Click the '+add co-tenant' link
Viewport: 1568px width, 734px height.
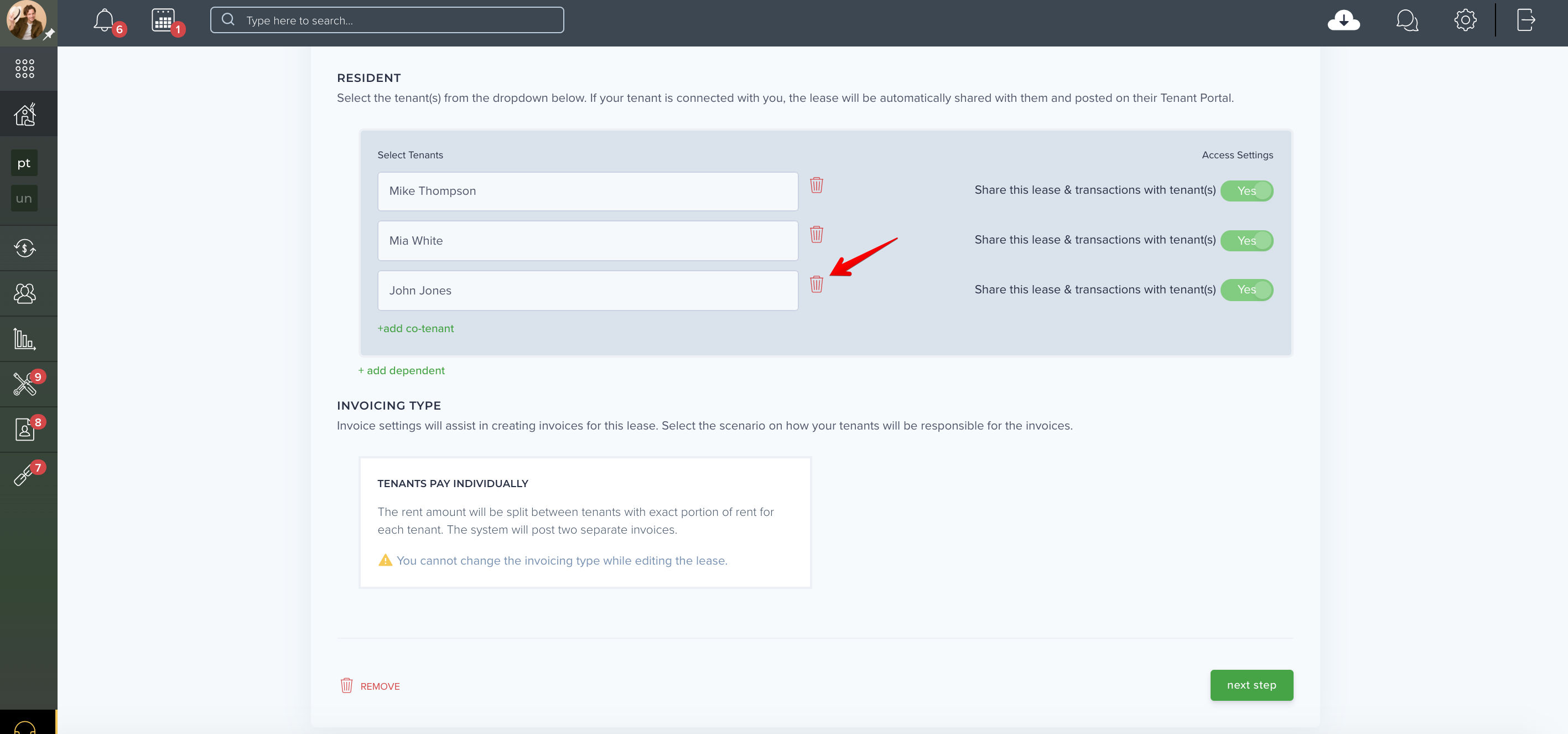point(416,328)
